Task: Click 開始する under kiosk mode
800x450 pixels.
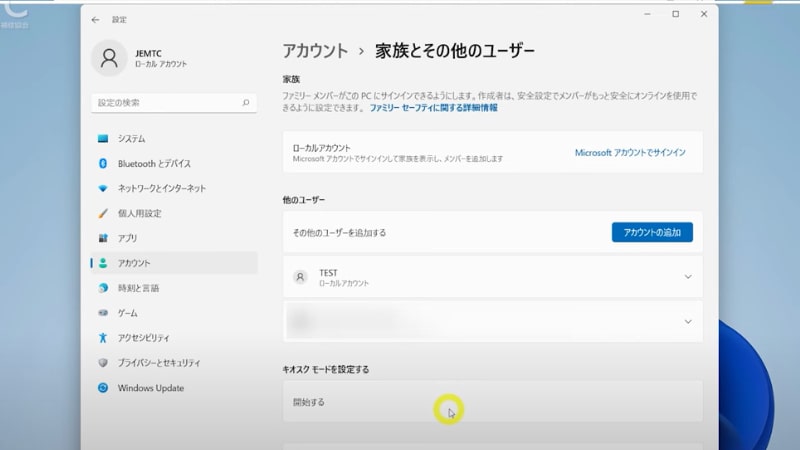Action: point(493,402)
